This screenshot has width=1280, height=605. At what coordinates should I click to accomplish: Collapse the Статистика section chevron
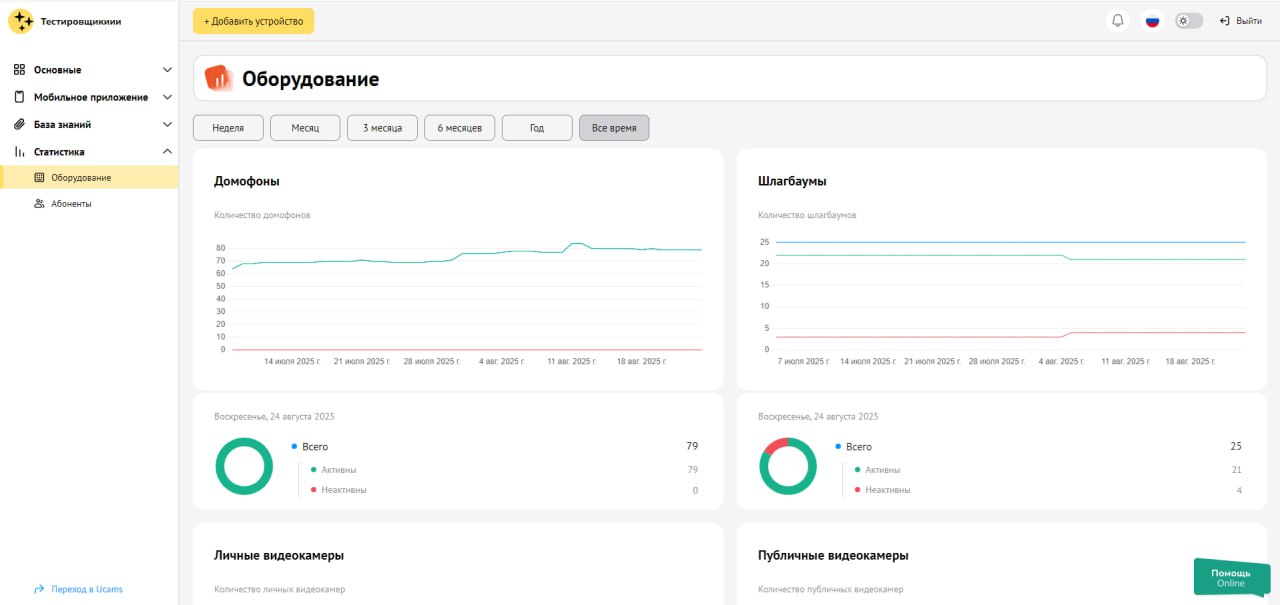tap(168, 152)
